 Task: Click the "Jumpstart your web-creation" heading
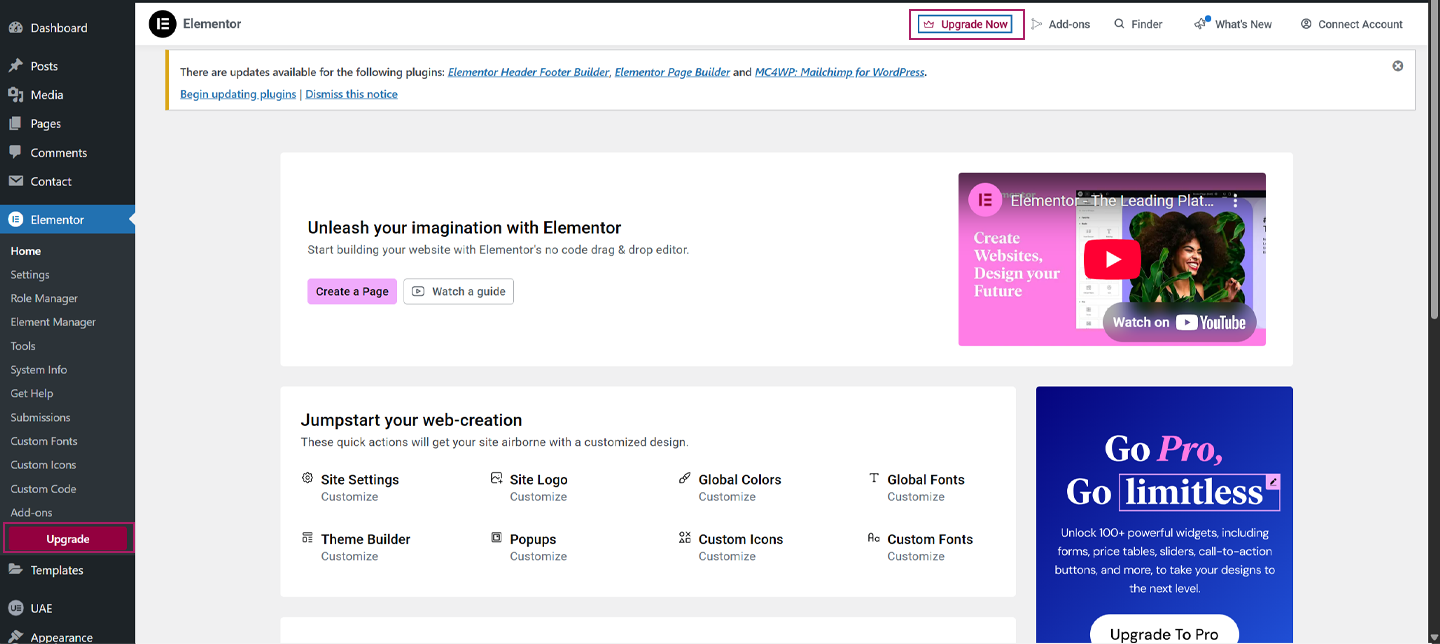click(411, 420)
